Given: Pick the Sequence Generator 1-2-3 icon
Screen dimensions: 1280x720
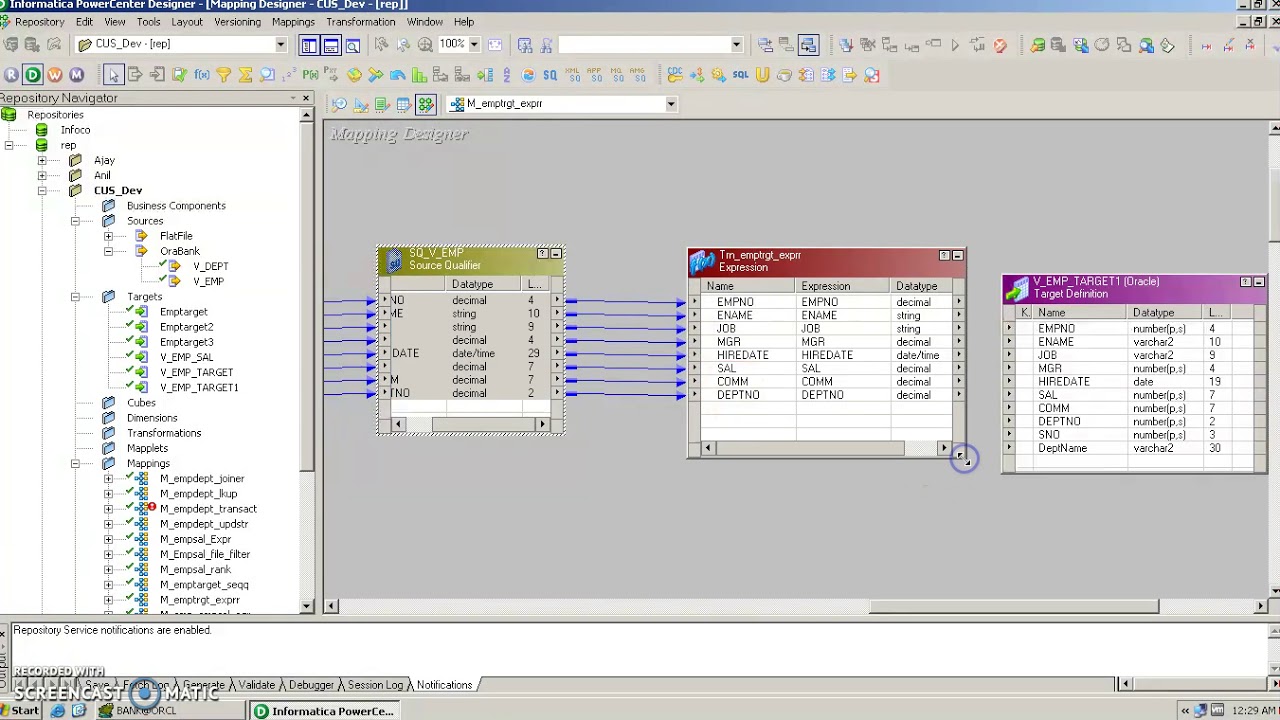Looking at the screenshot, I should [289, 75].
